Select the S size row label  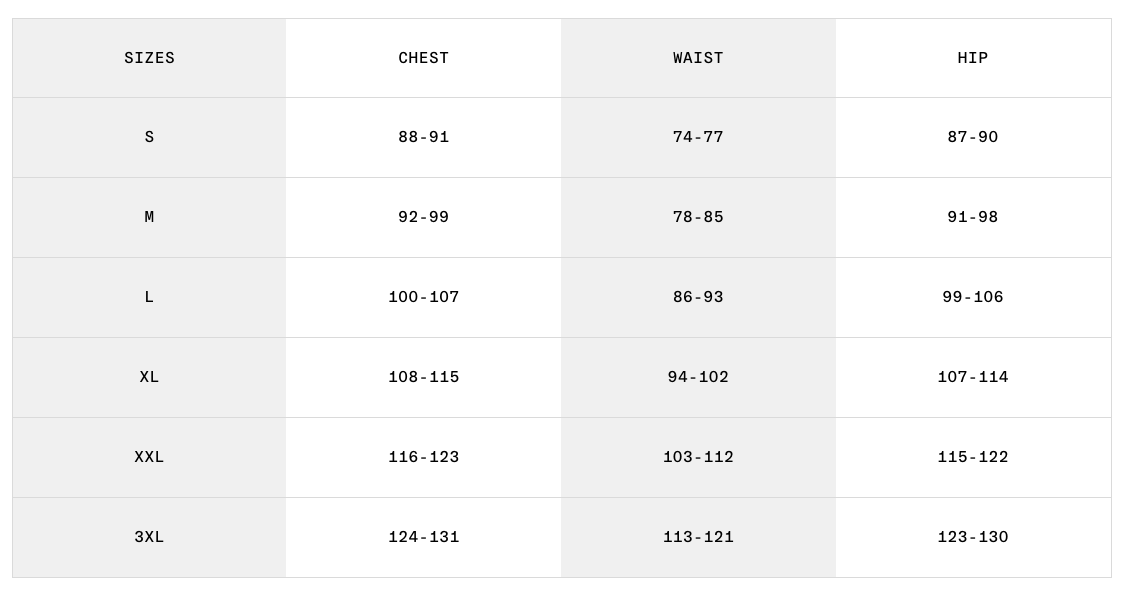tap(149, 137)
